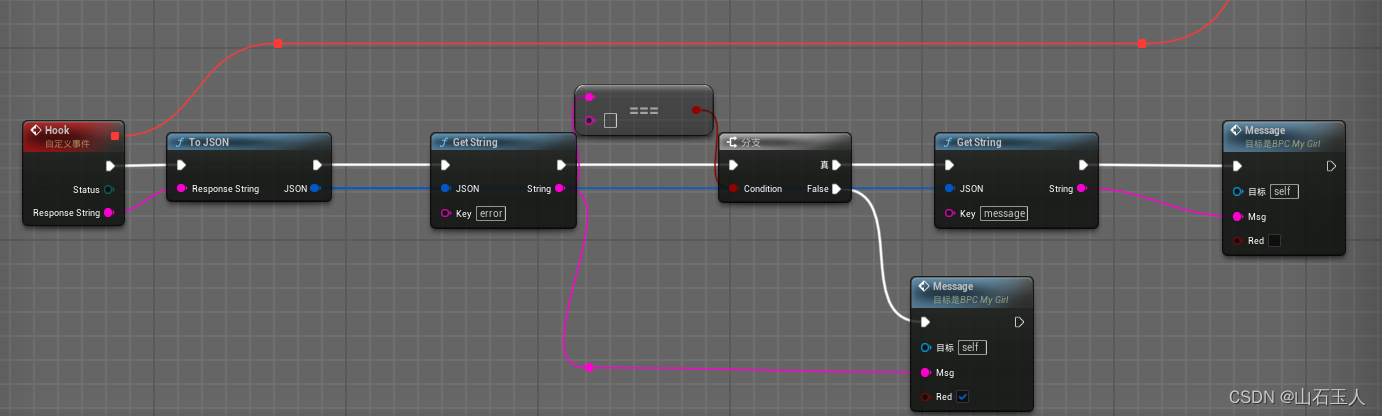Image resolution: width=1382 pixels, height=416 pixels.
Task: Click 目标 pin on upper-right Message node
Action: (1238, 191)
